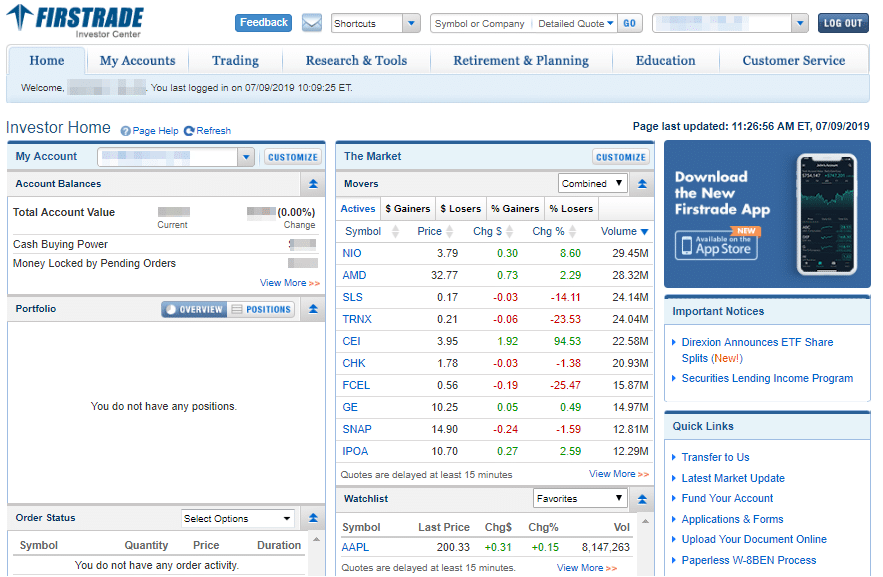
Task: Select the Actives movers tab
Action: (358, 209)
